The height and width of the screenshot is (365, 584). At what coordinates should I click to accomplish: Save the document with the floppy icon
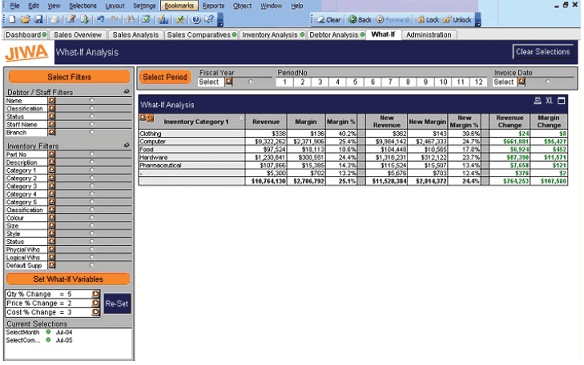click(x=39, y=19)
